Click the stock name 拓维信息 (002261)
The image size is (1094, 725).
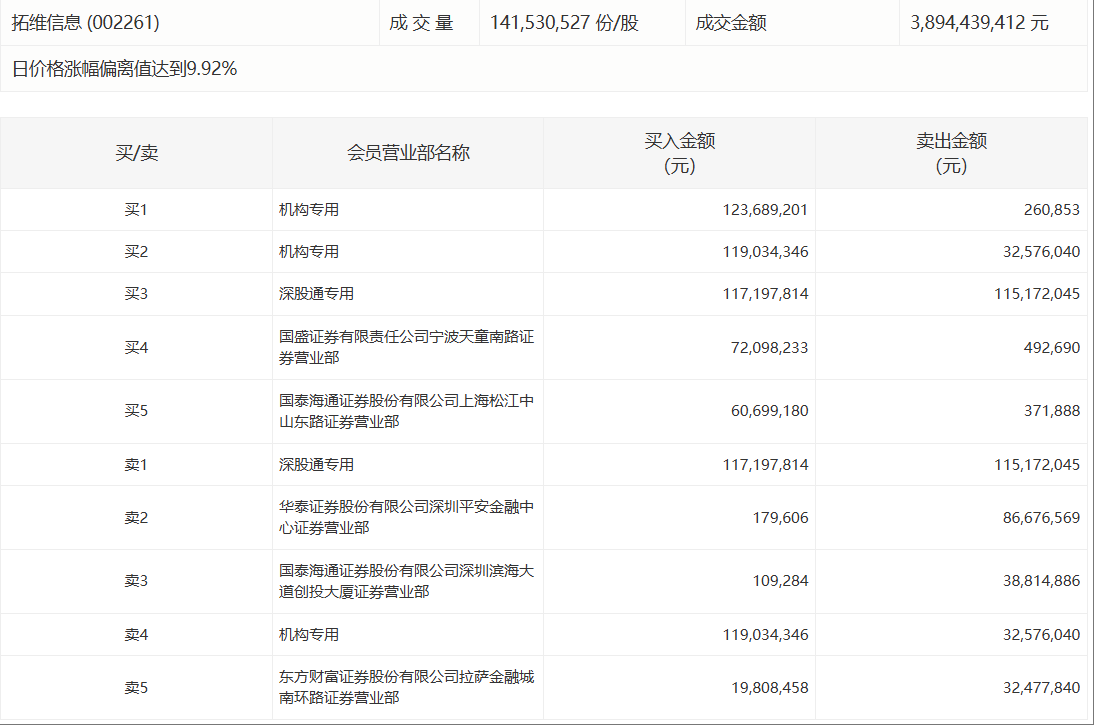pos(86,22)
